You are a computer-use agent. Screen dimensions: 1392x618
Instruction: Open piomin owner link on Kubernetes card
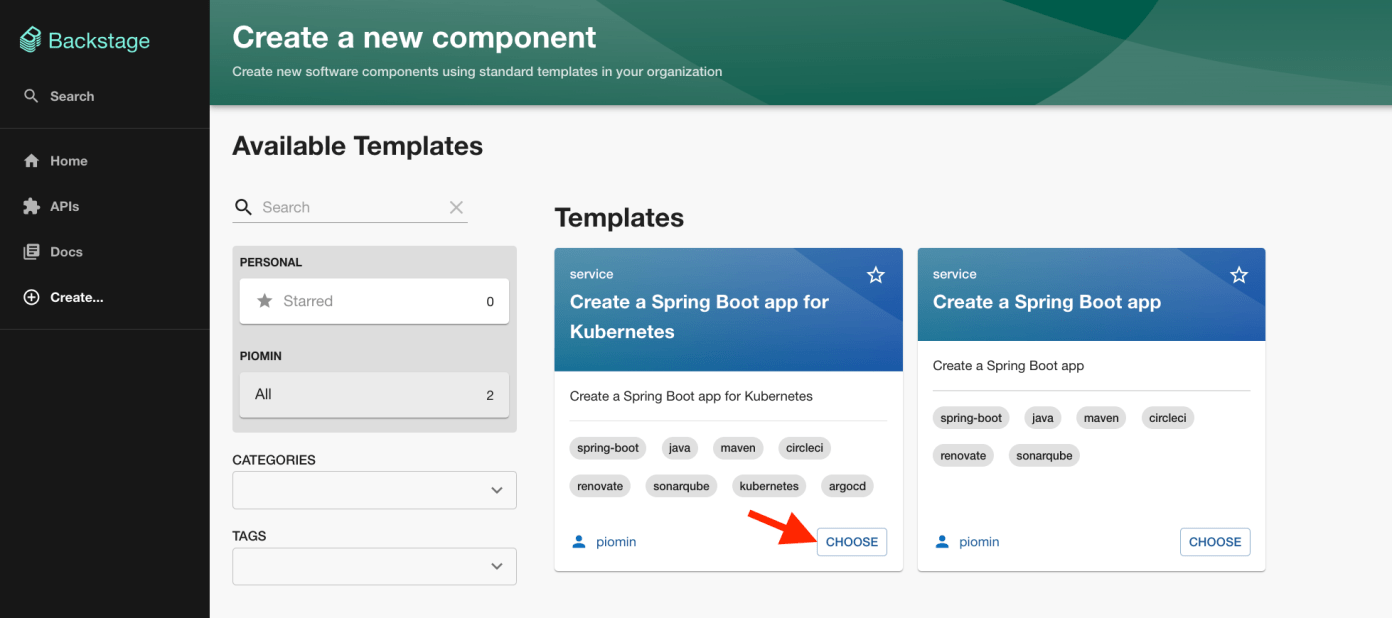[x=616, y=542]
